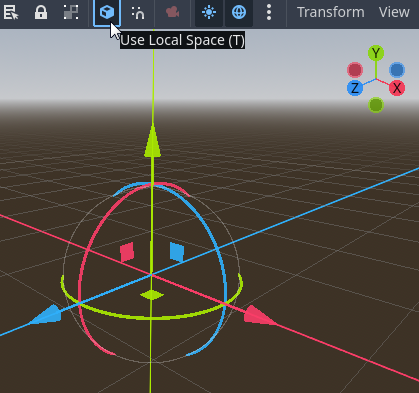Open the list selectable nodes tool

pyautogui.click(x=11, y=12)
